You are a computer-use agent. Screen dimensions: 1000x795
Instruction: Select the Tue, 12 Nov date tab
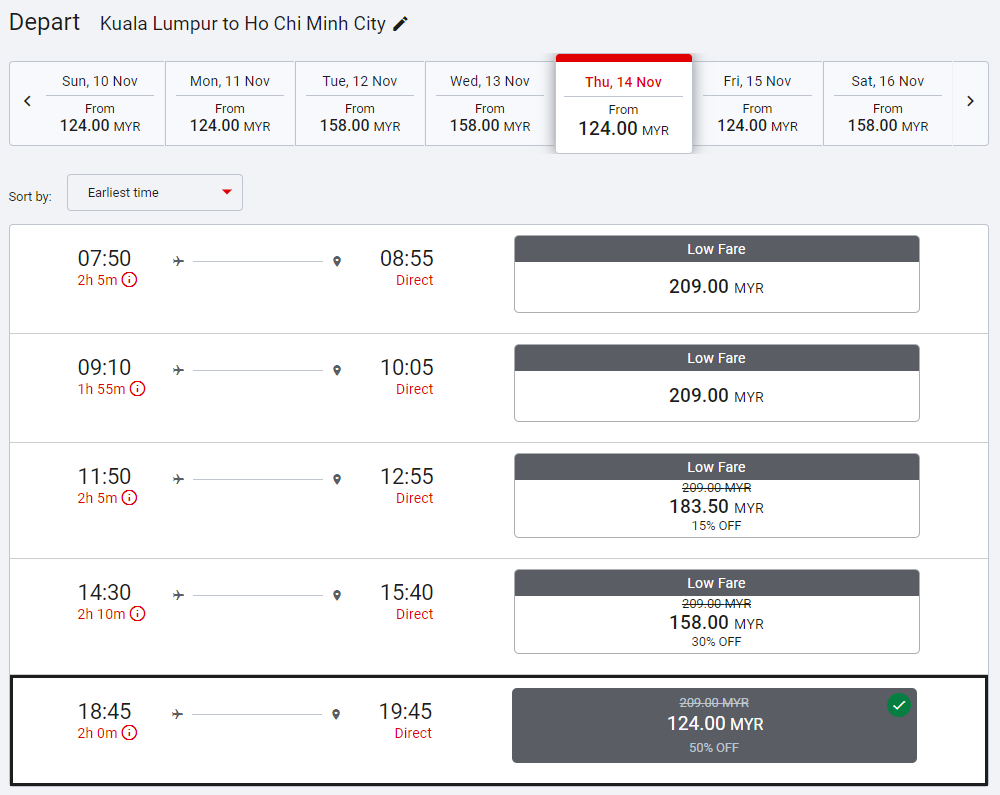click(x=360, y=104)
